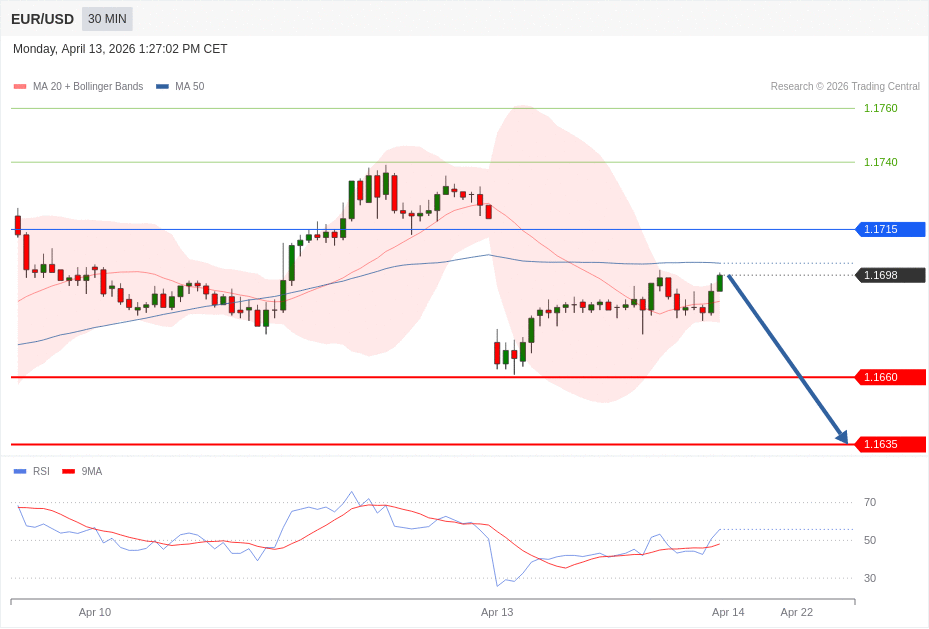
Task: Click the chart's date and time stamp text
Action: pos(120,49)
